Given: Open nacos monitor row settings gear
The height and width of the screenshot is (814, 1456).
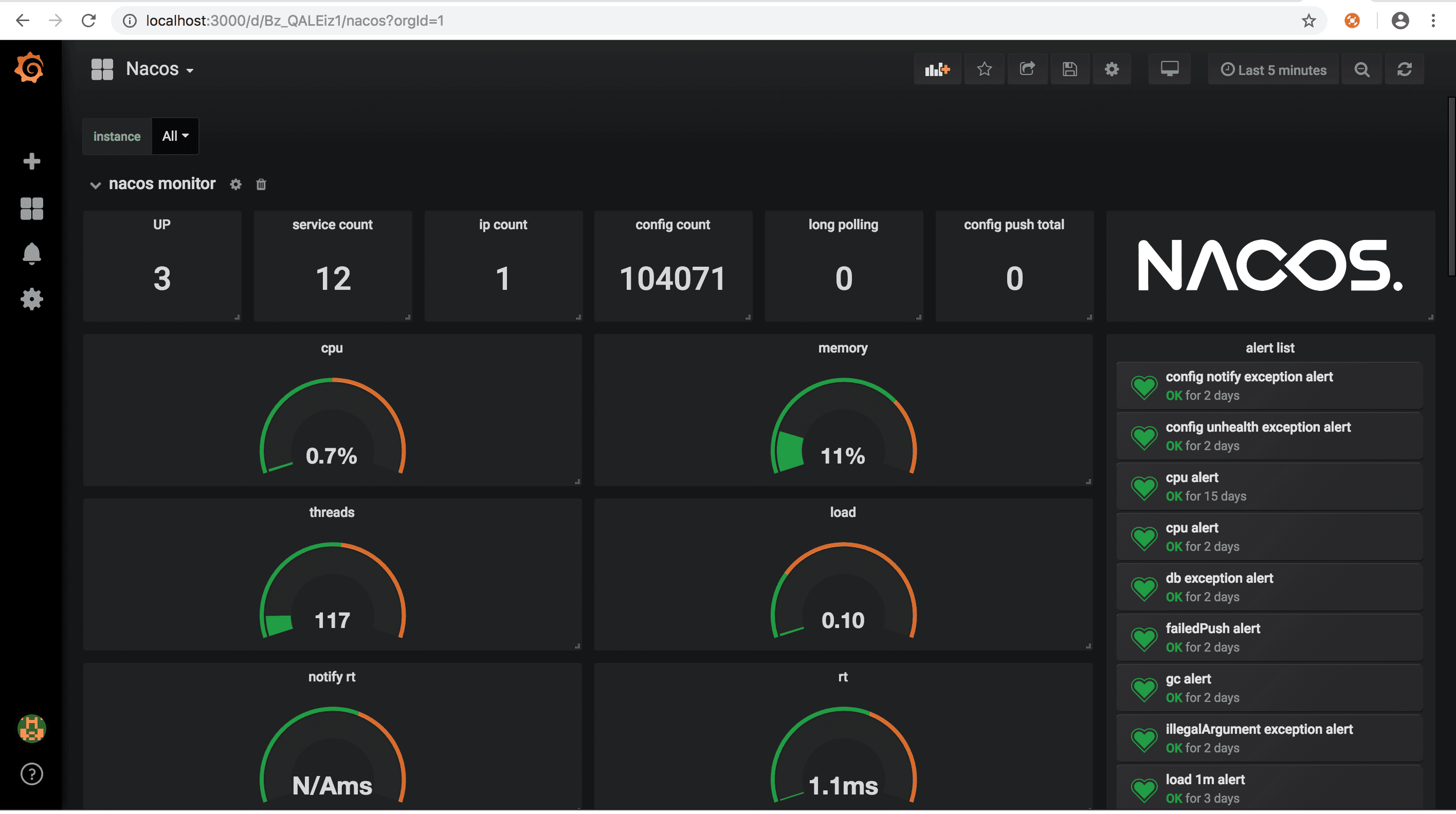Looking at the screenshot, I should [x=235, y=184].
